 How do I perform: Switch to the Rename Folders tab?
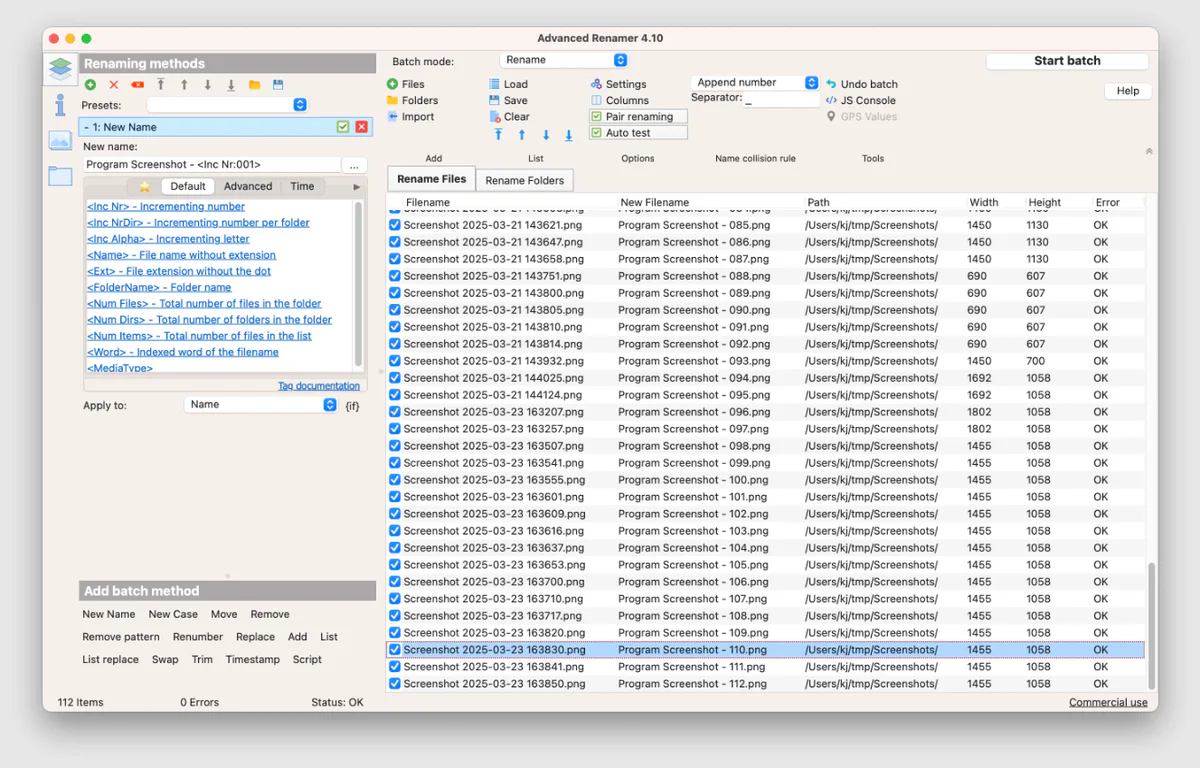524,180
